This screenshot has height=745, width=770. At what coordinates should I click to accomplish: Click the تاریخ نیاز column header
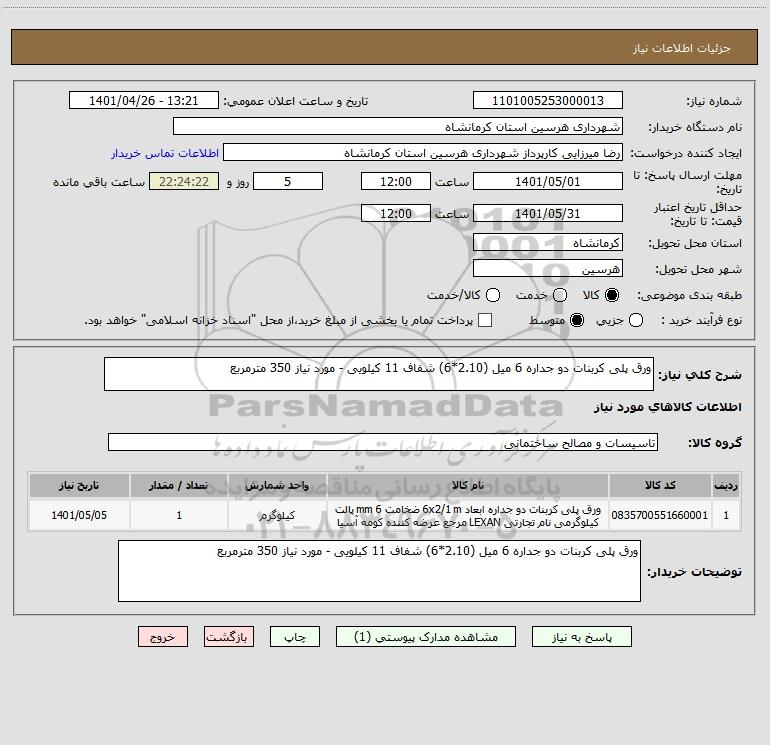tap(79, 485)
